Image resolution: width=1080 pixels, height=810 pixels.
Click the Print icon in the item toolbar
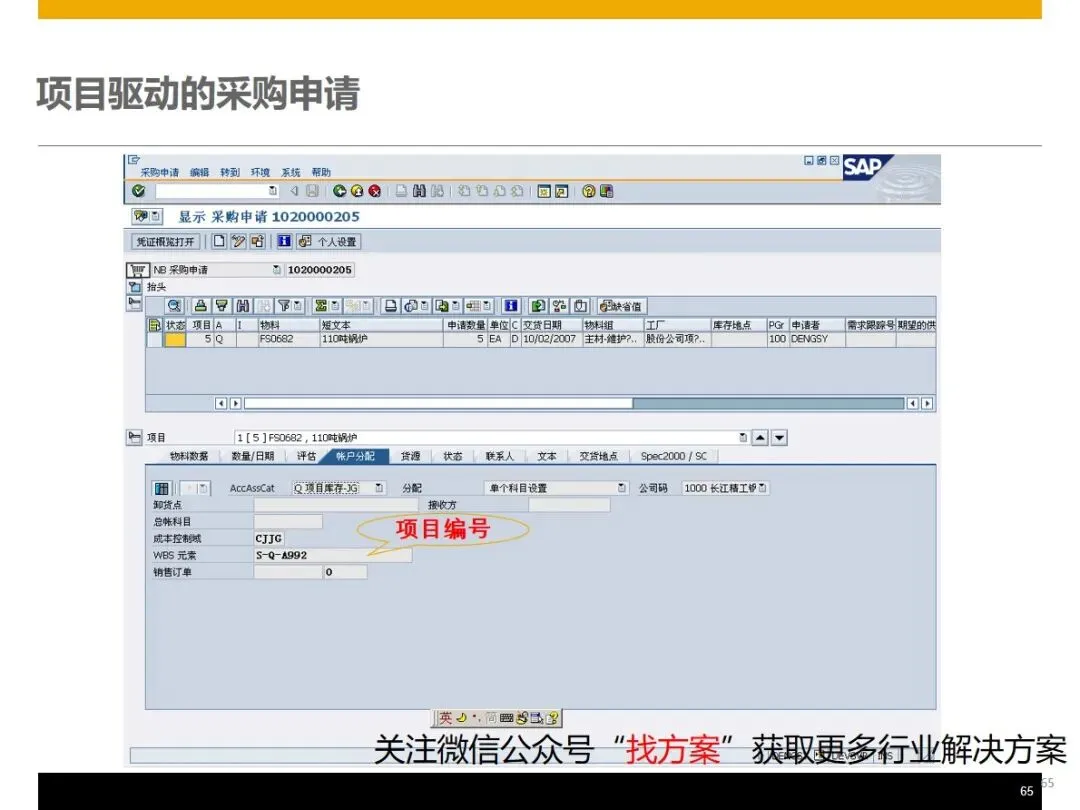391,306
